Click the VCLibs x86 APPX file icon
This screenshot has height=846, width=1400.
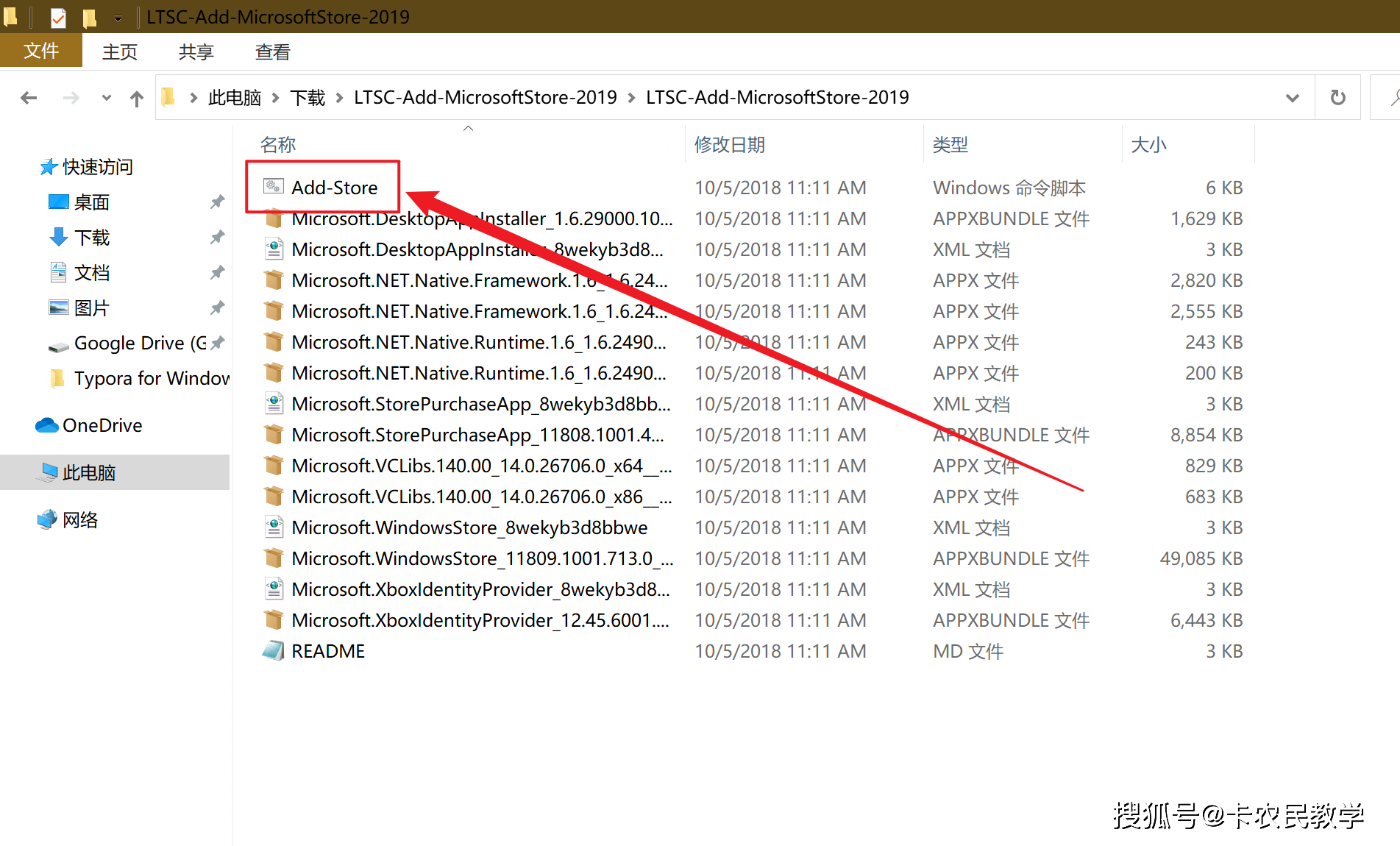click(x=274, y=497)
